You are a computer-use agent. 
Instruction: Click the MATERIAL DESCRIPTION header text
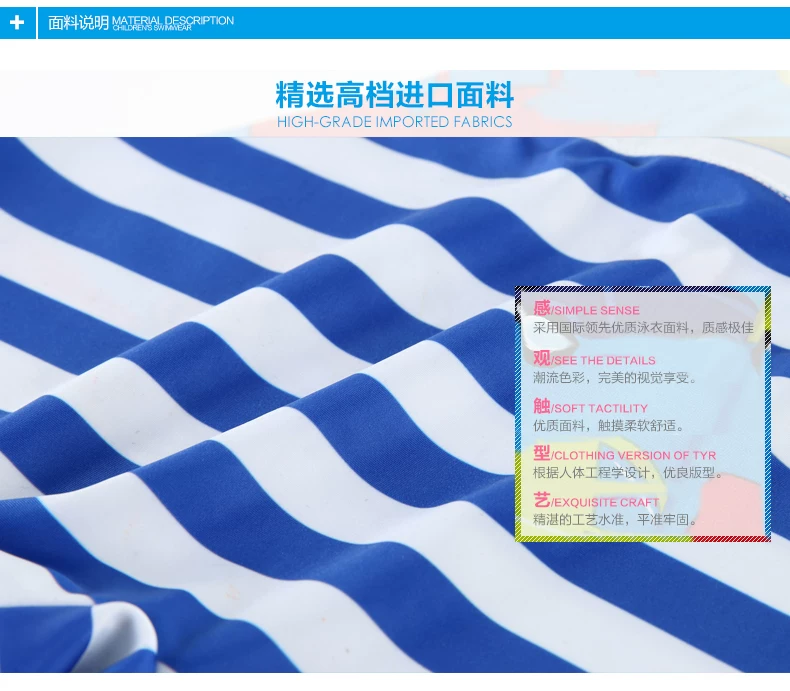173,21
